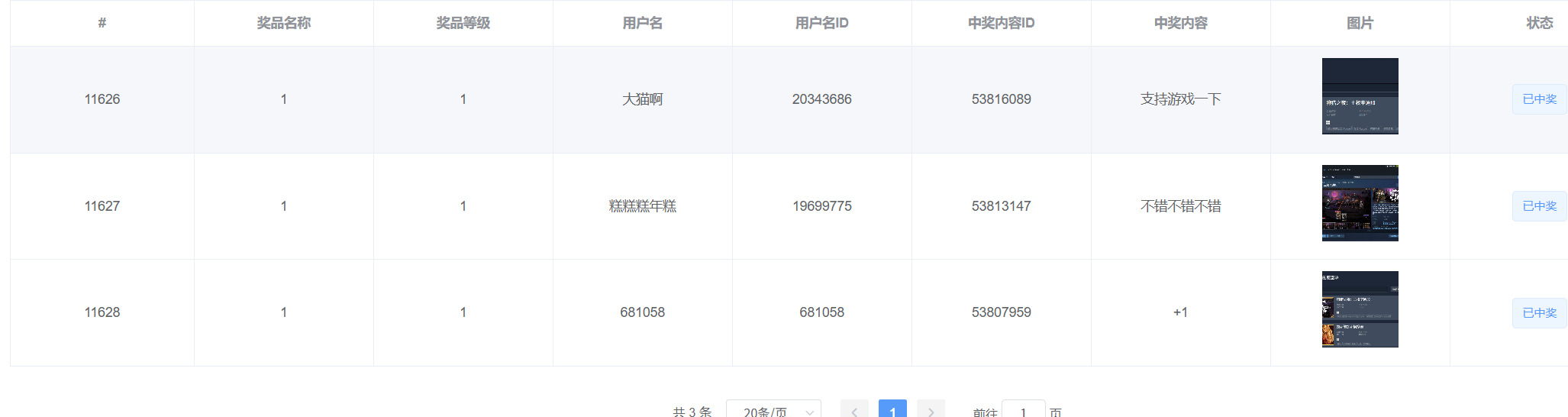The width and height of the screenshot is (1568, 417).
Task: Go to the next page arrow
Action: 931,411
